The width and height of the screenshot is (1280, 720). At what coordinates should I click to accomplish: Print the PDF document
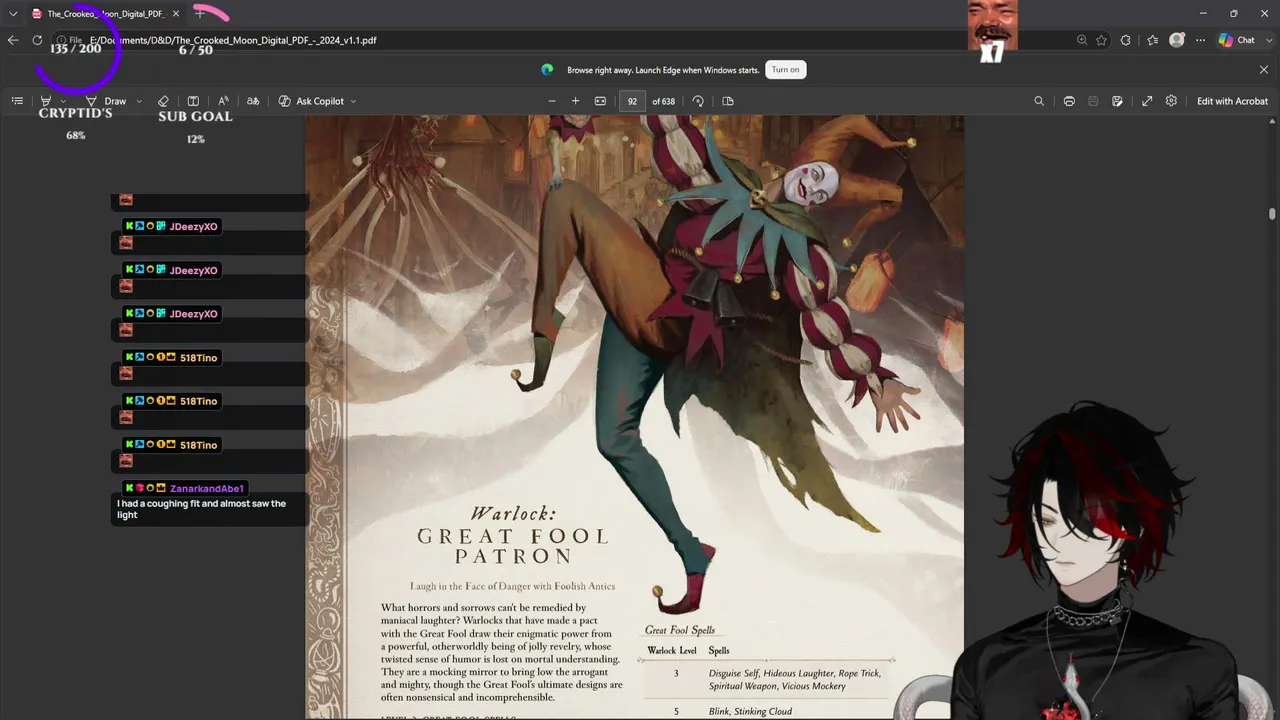coord(1069,101)
